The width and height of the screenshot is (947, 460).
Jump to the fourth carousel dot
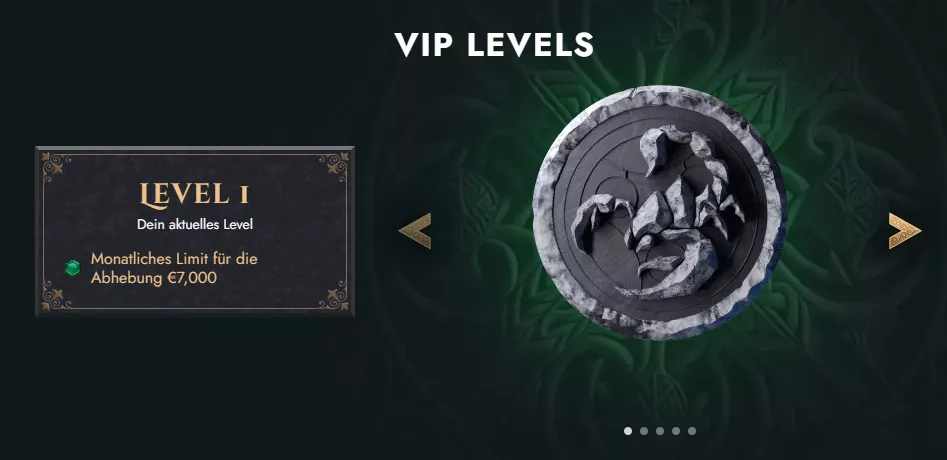[676, 431]
